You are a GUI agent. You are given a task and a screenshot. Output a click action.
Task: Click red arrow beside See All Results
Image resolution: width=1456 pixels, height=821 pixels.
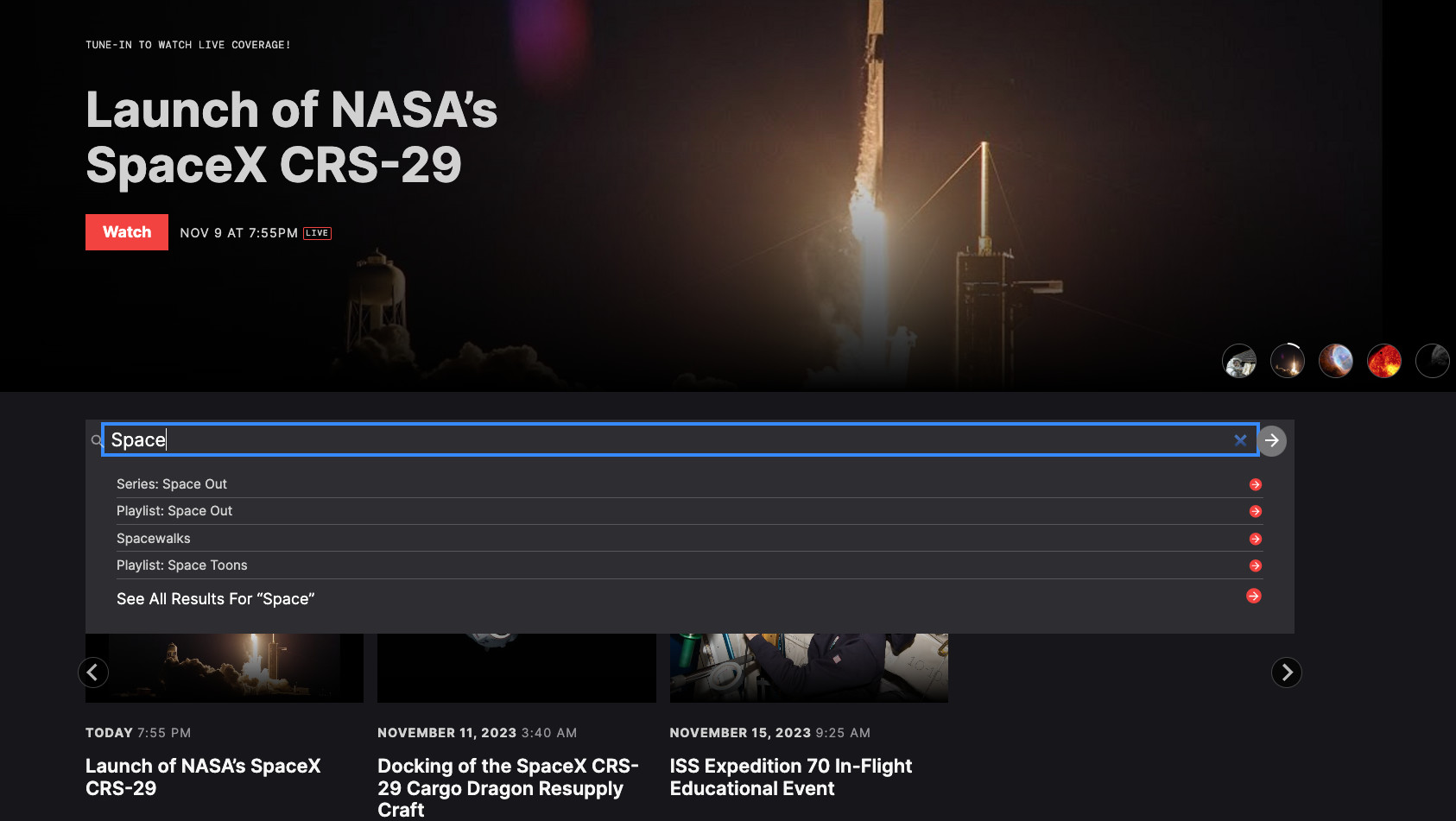1254,597
